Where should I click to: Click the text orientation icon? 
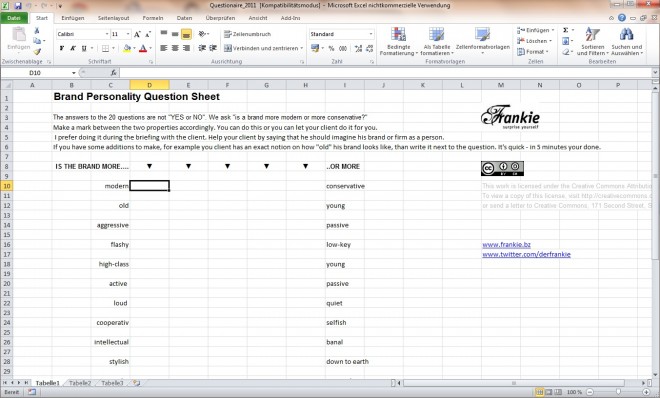pos(202,34)
